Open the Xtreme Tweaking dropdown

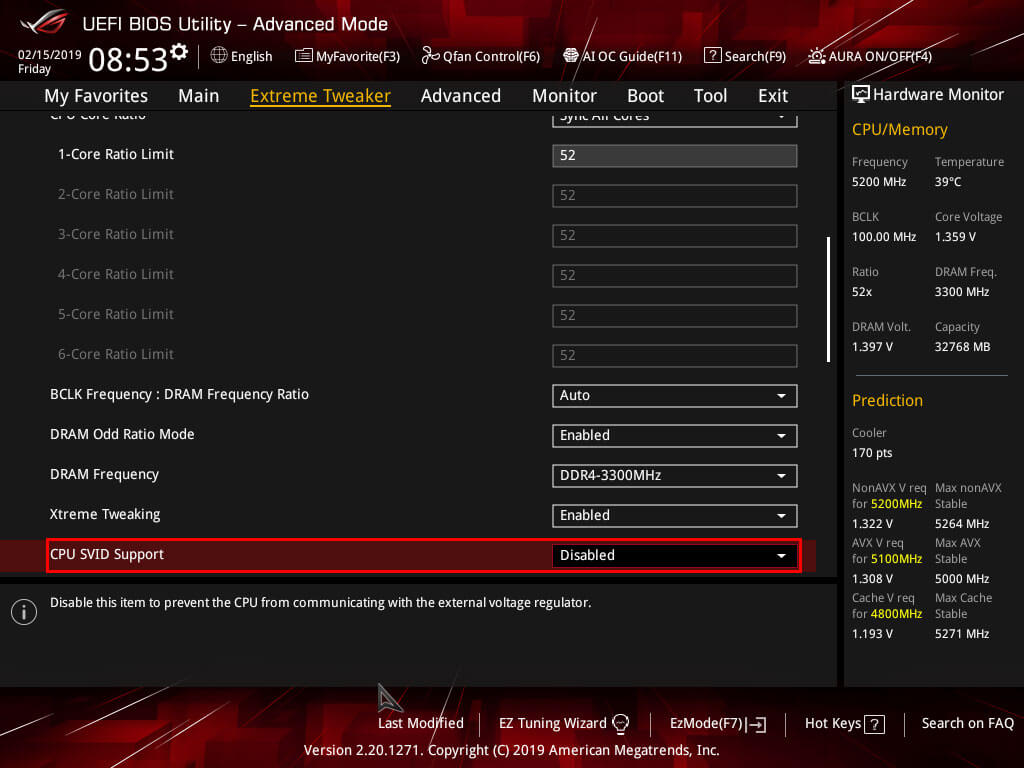pos(675,515)
